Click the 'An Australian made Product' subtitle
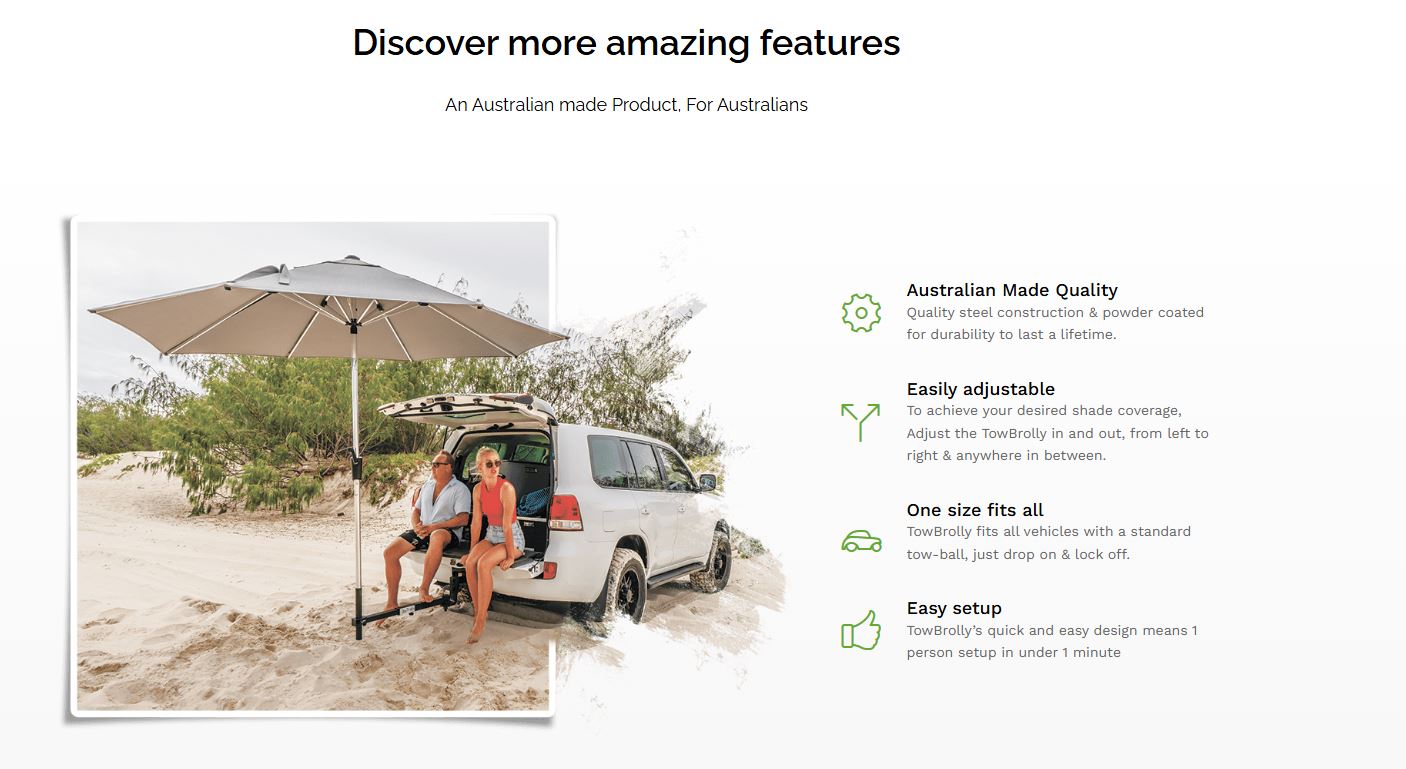Screen dimensions: 1406x769 (x=626, y=104)
